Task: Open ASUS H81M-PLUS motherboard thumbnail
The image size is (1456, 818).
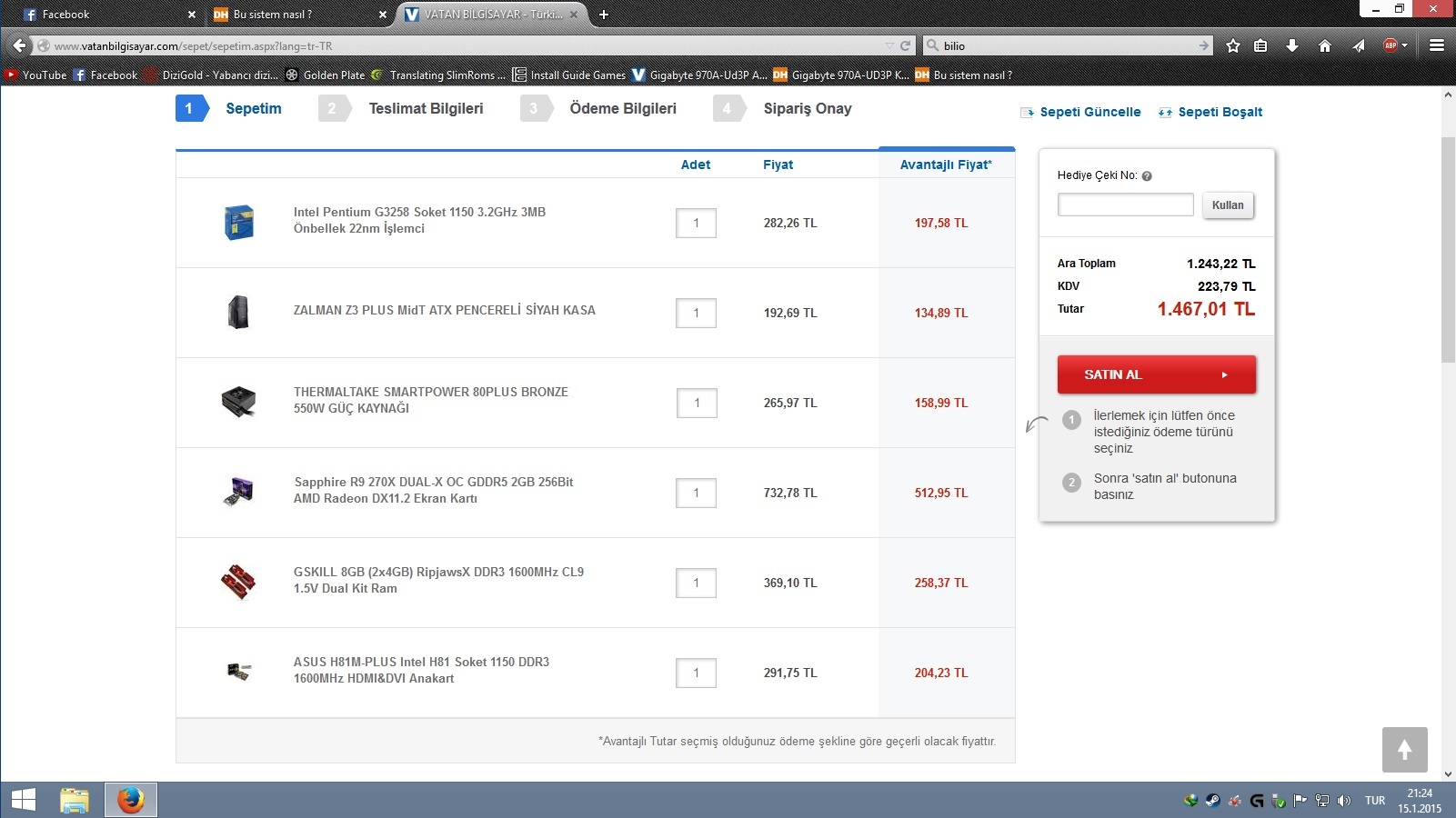Action: (x=238, y=672)
